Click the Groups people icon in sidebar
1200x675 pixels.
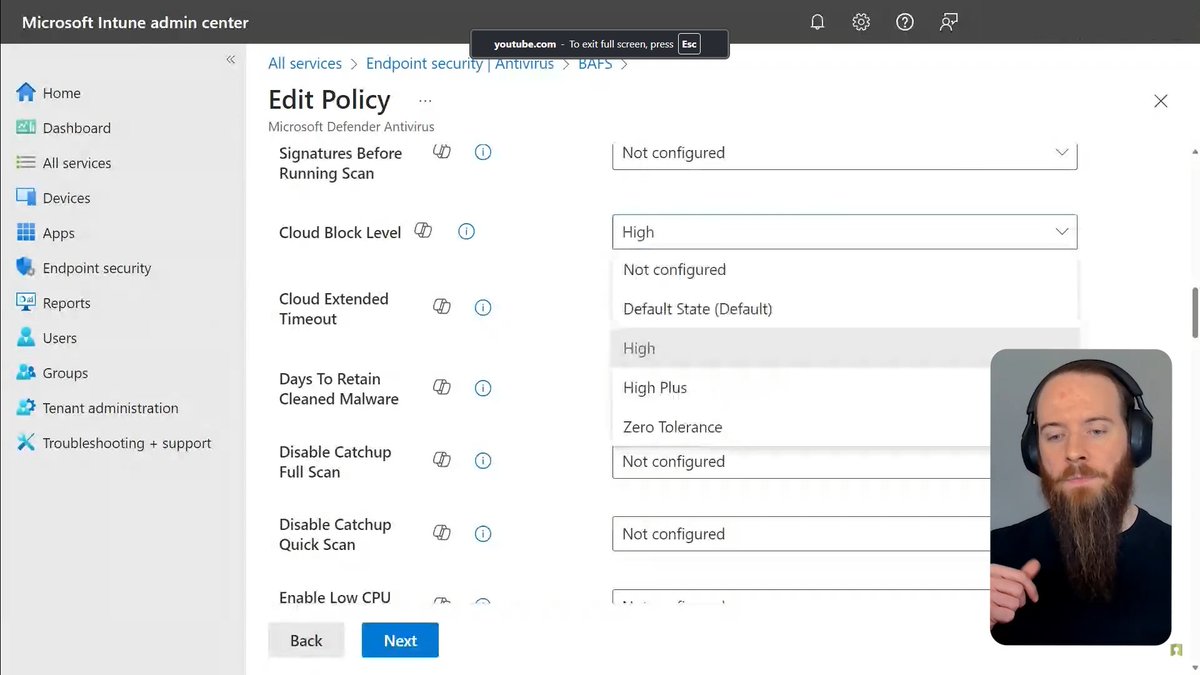(x=26, y=373)
